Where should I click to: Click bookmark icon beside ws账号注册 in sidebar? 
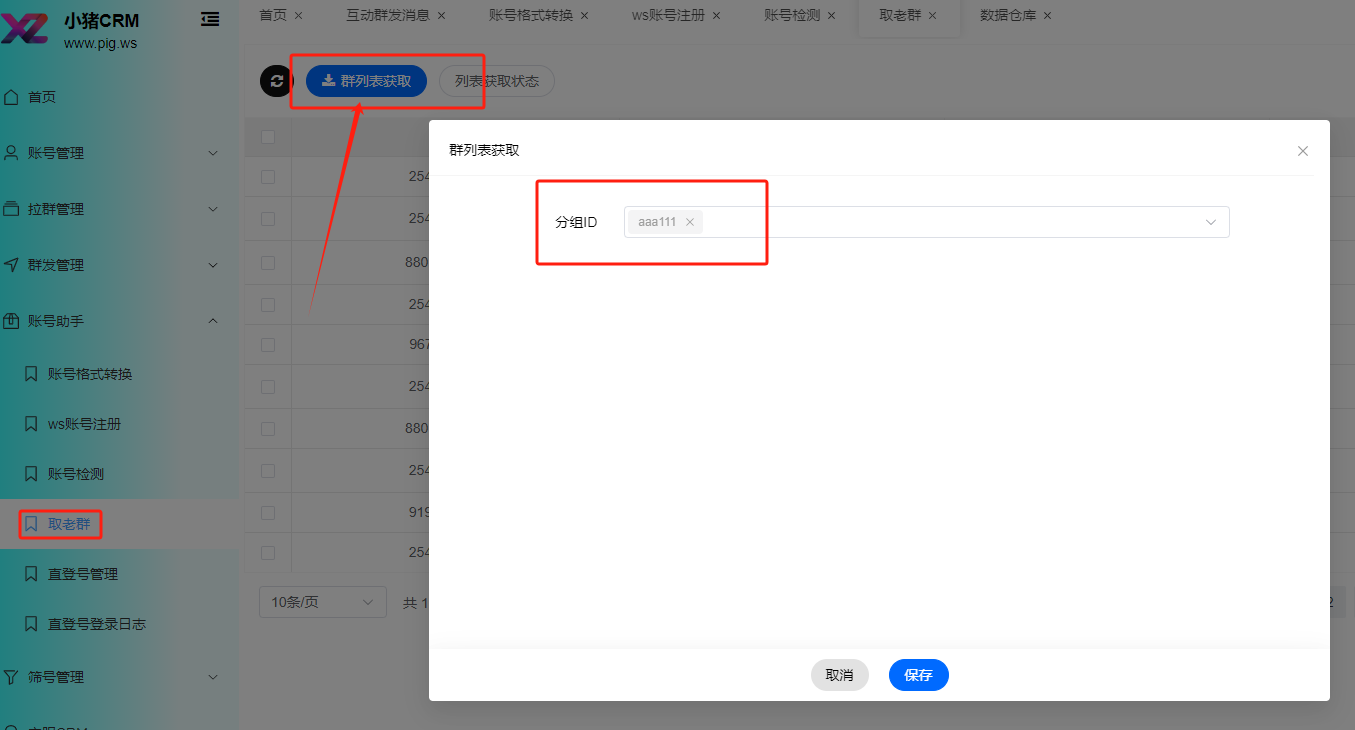31,424
